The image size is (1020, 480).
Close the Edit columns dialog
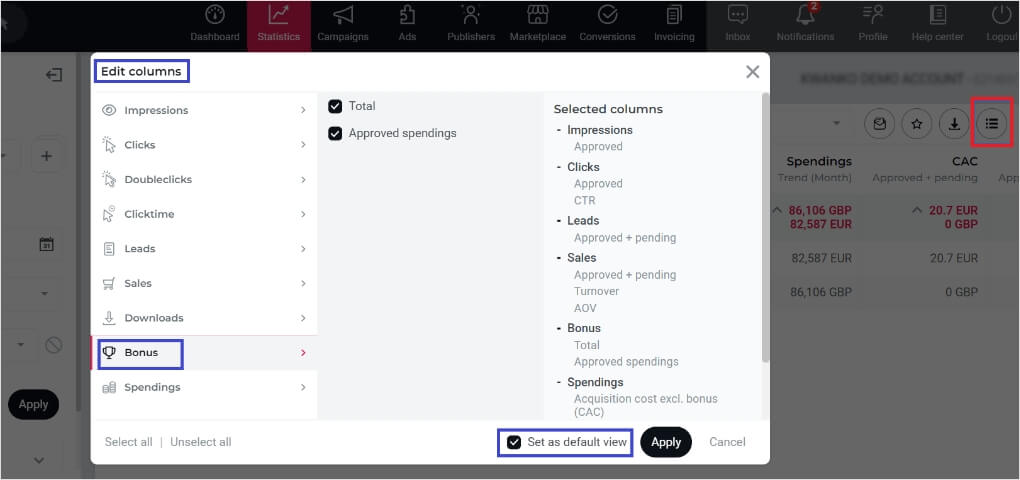coord(752,72)
